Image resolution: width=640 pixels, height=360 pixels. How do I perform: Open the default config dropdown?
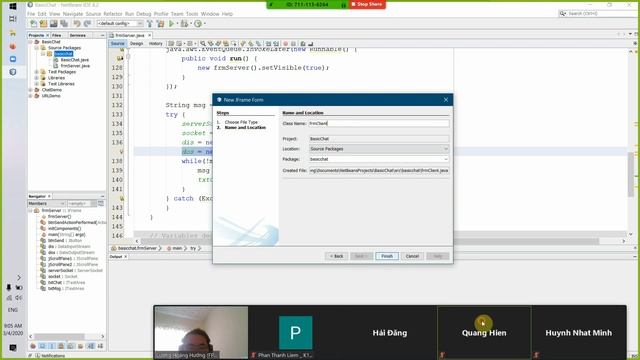click(140, 24)
